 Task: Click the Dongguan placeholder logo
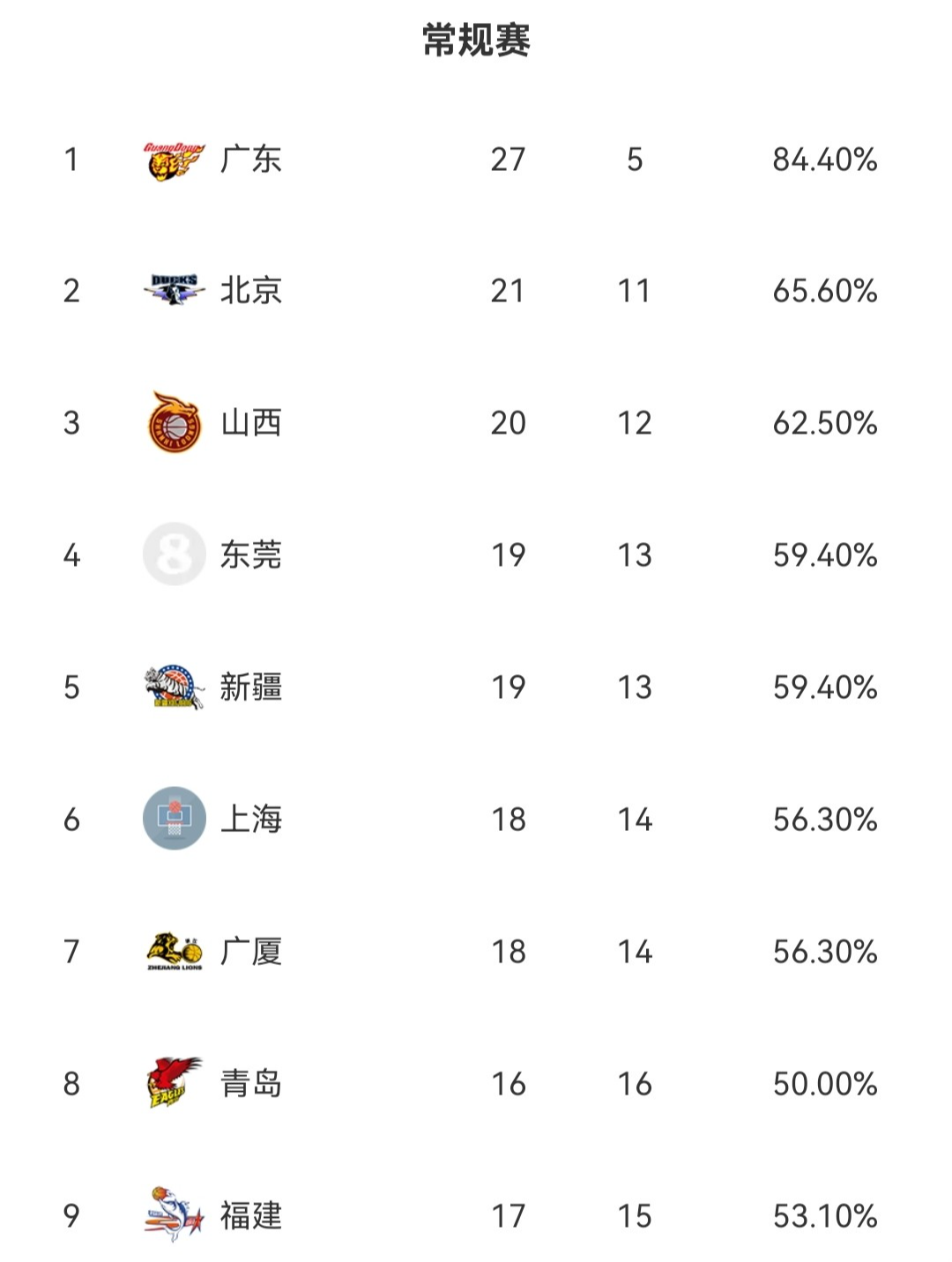(174, 554)
